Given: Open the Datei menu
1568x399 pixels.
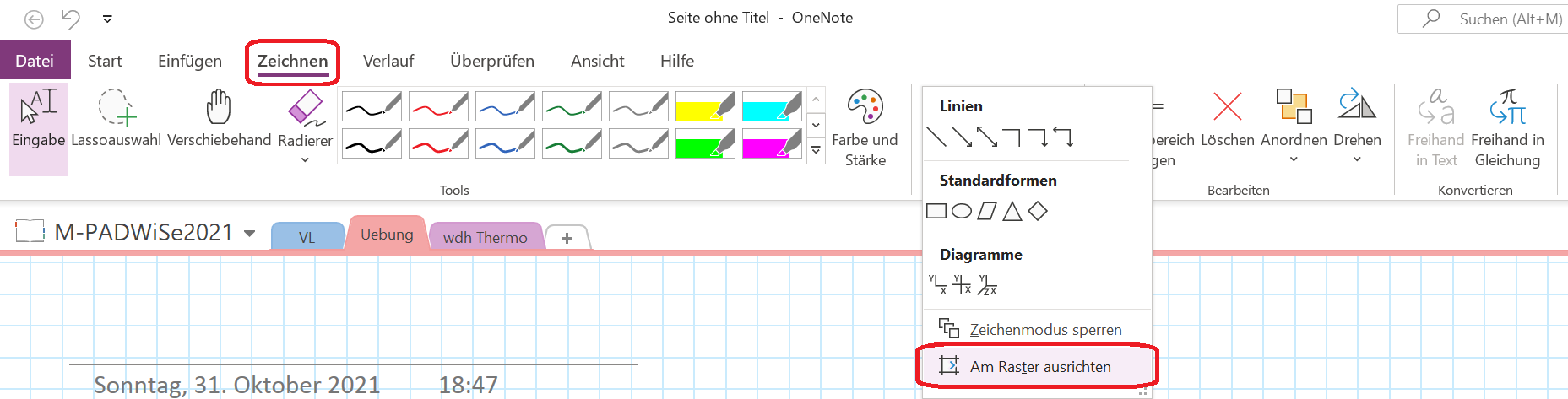Looking at the screenshot, I should [35, 61].
